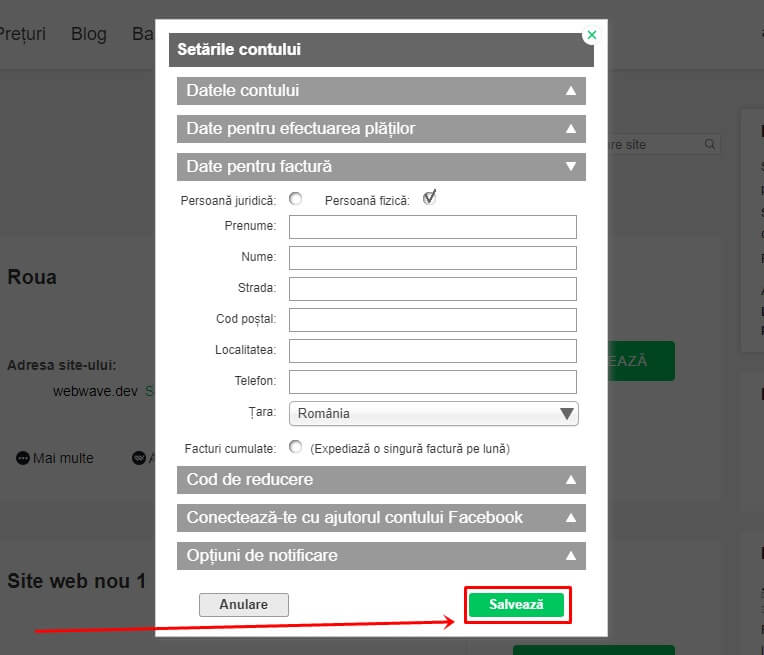Expand Conectează-te cu ajutorul contului Facebook
764x655 pixels.
[x=381, y=518]
